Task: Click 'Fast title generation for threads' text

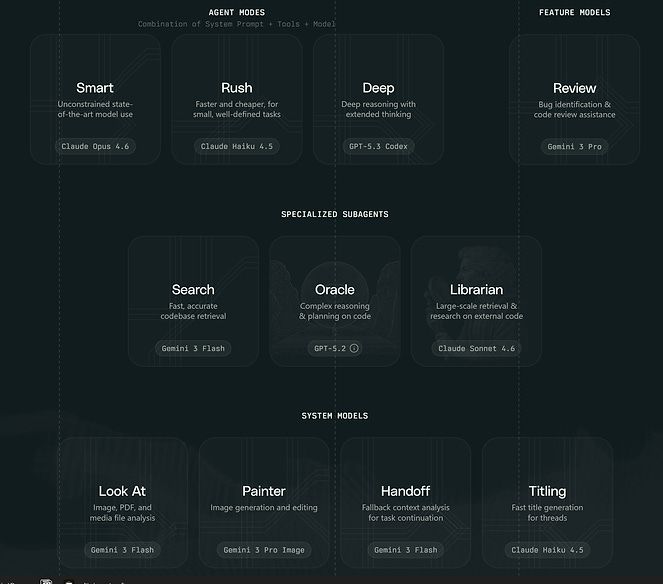Action: point(547,513)
